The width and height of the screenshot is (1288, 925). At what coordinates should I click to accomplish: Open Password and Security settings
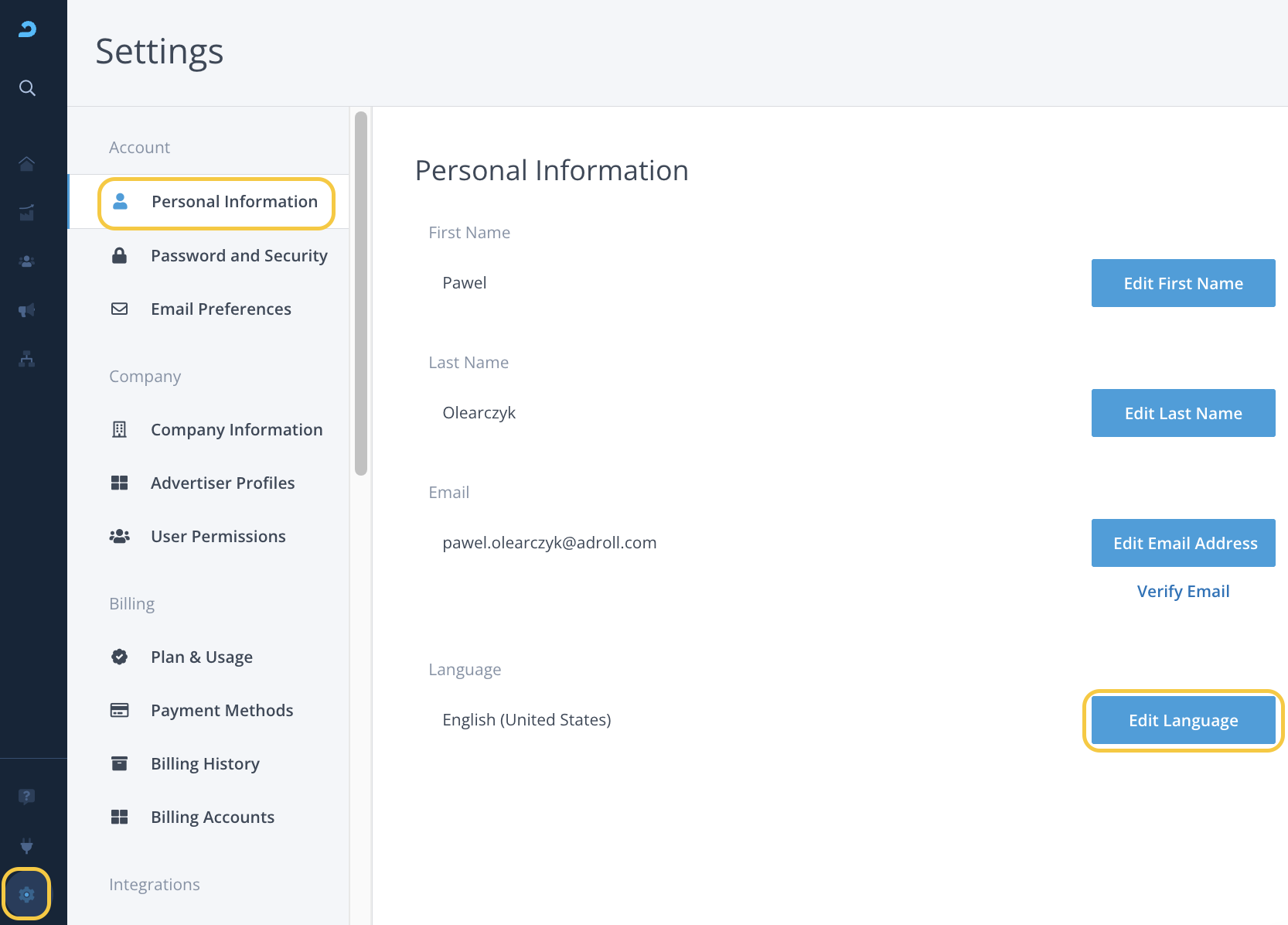coord(238,256)
